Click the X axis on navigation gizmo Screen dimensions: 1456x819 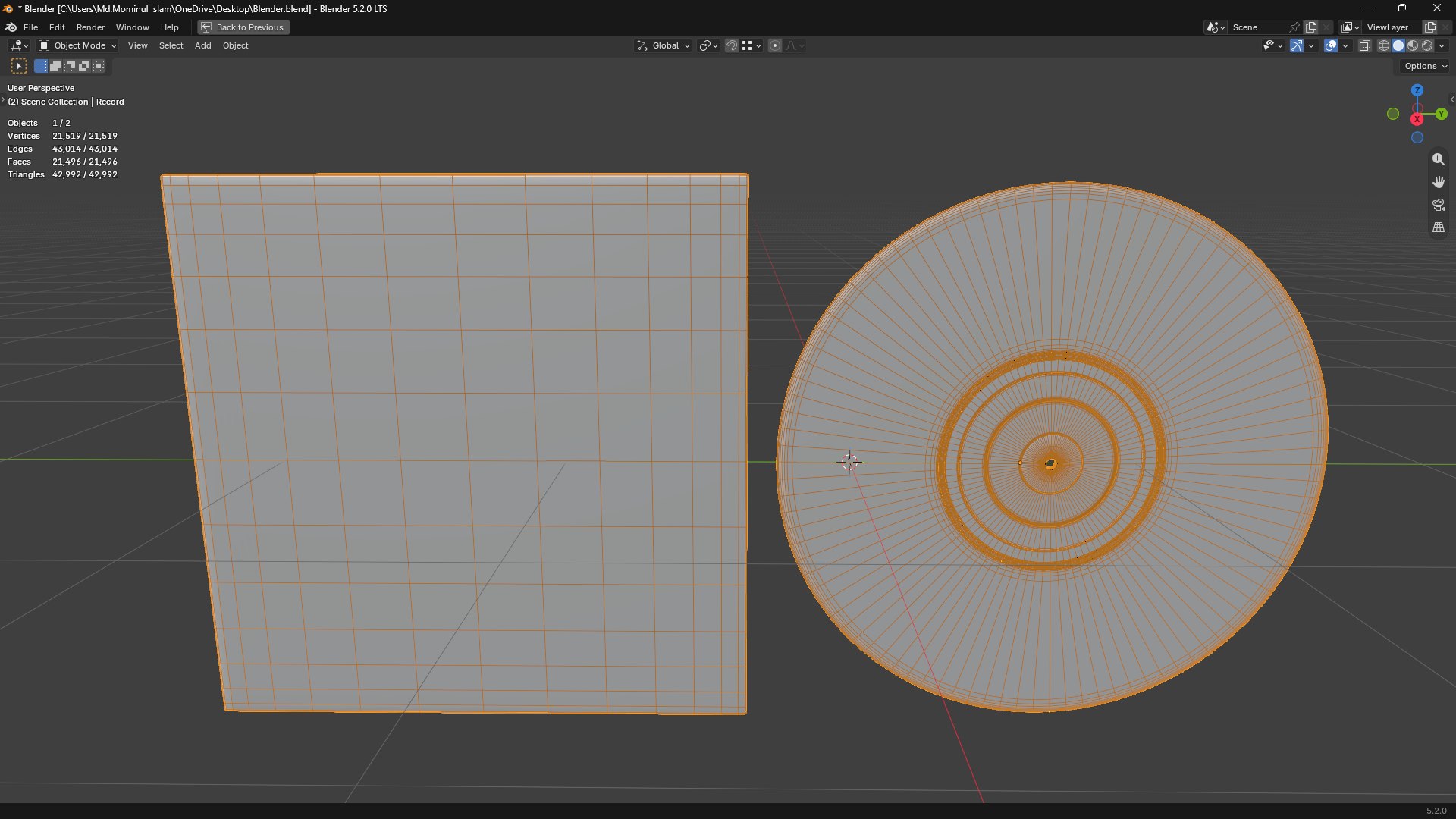[1417, 120]
